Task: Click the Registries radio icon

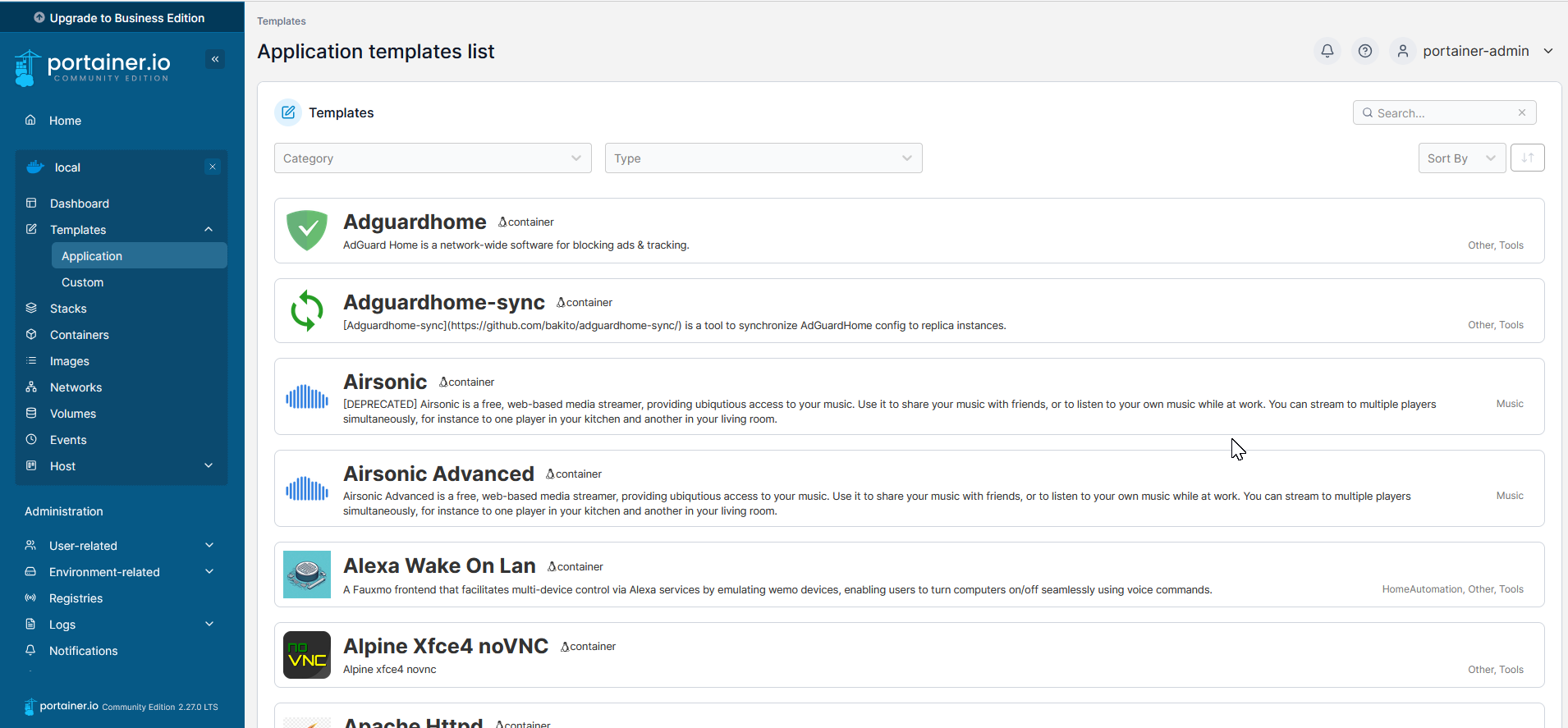Action: [30, 598]
